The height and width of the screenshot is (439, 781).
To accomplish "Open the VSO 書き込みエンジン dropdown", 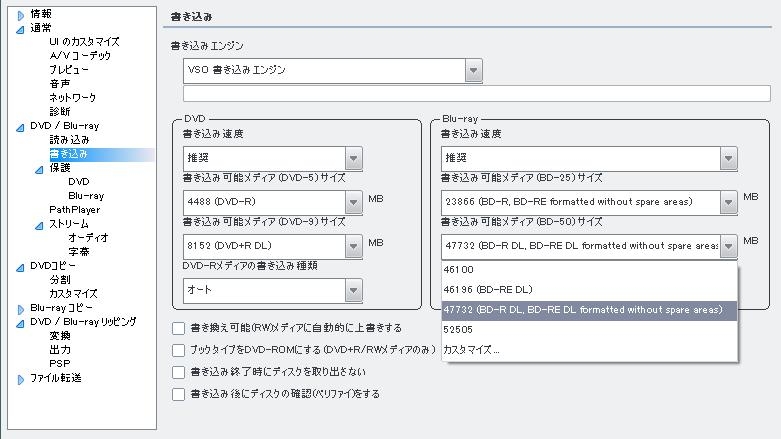I will tap(473, 70).
